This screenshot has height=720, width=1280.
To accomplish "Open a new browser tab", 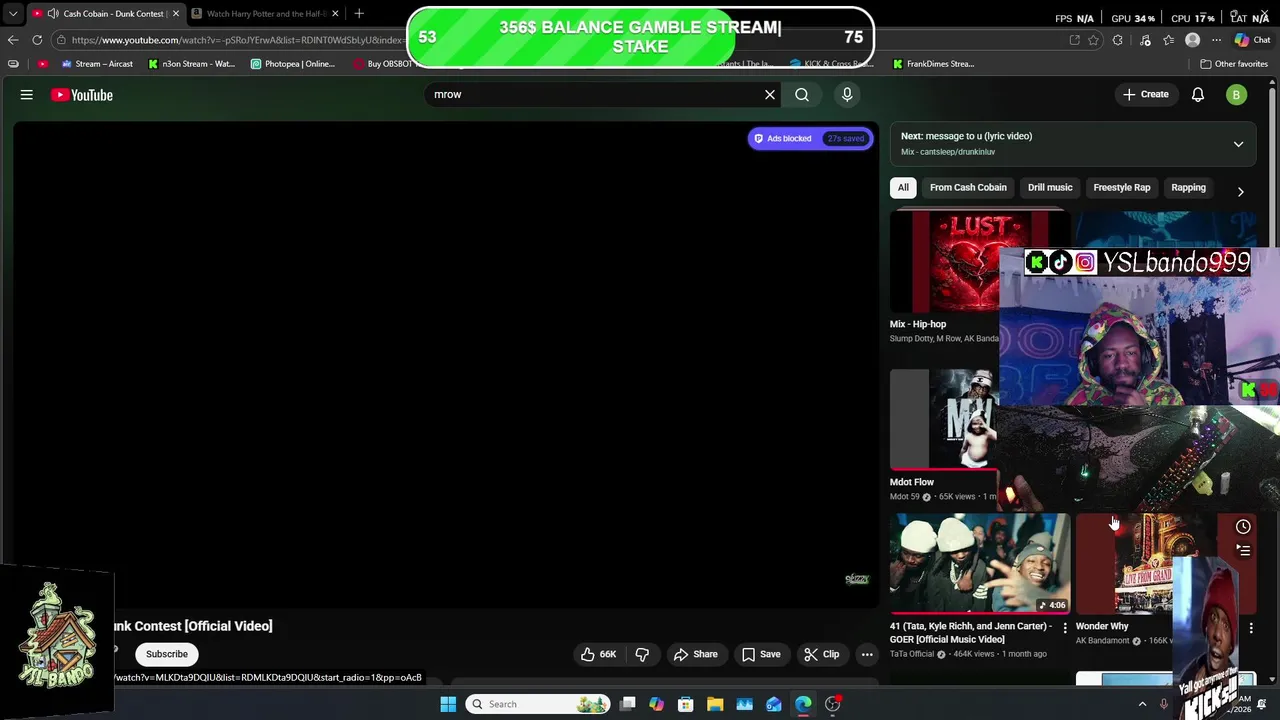I will 359,14.
